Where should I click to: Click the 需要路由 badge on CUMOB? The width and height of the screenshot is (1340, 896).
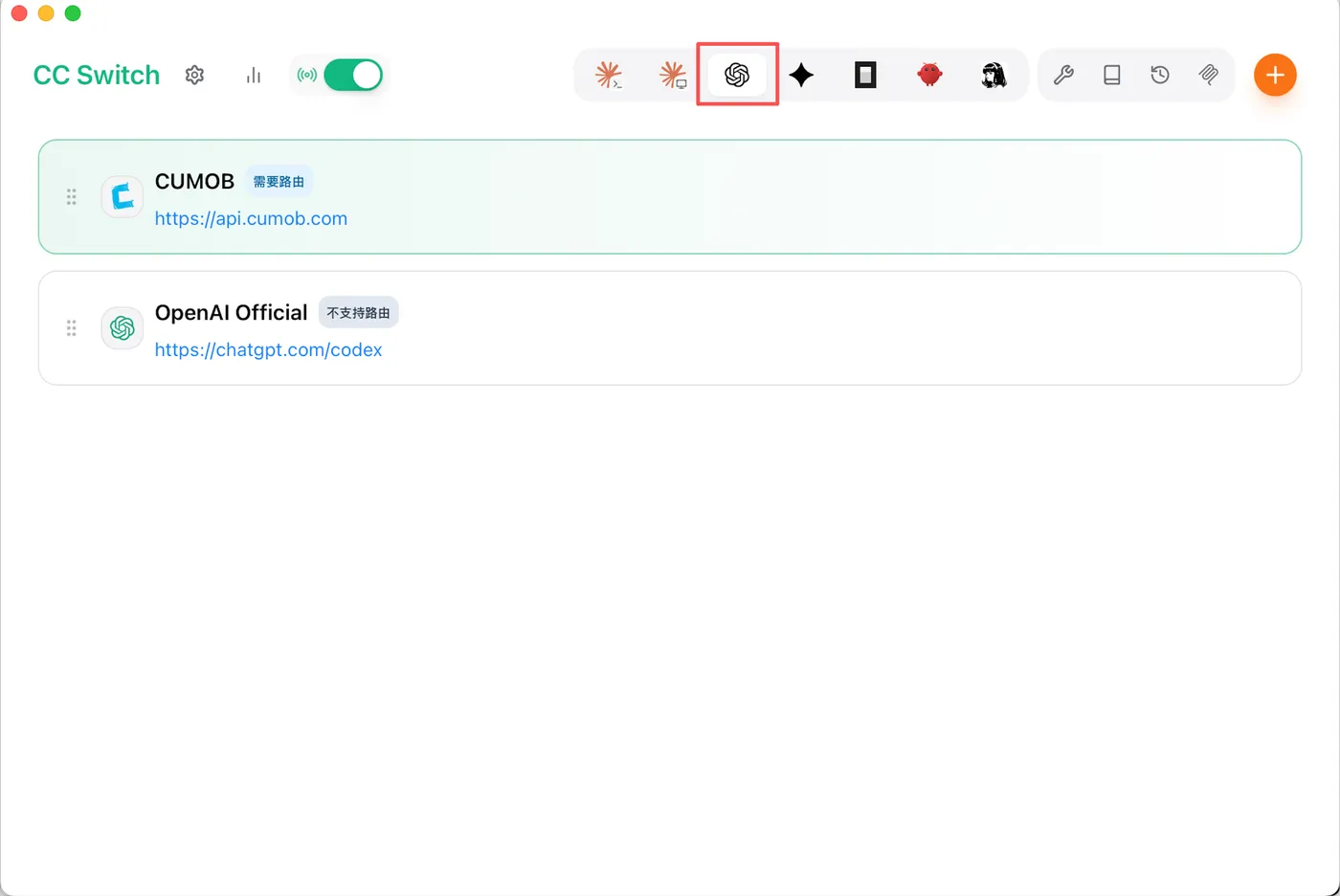pyautogui.click(x=279, y=182)
